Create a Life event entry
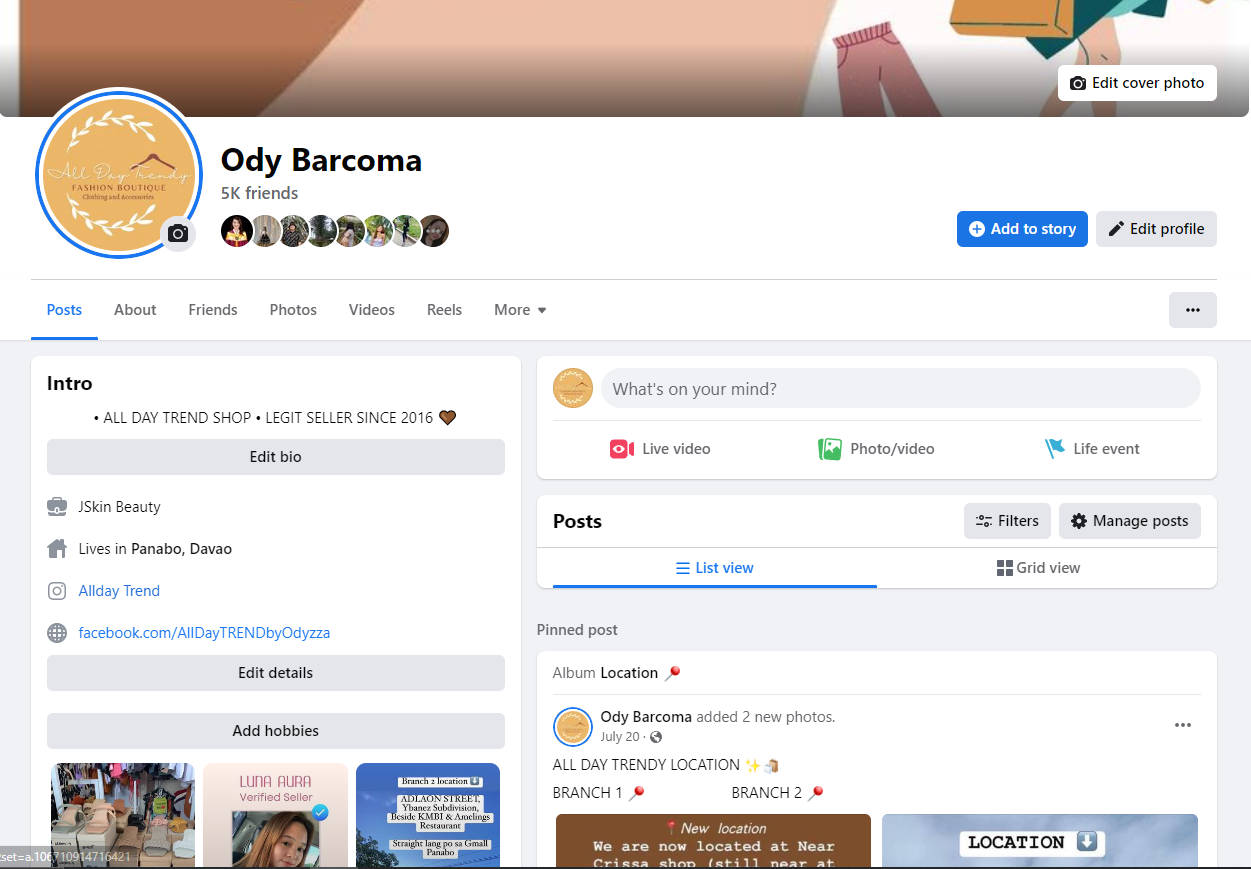 (1092, 449)
